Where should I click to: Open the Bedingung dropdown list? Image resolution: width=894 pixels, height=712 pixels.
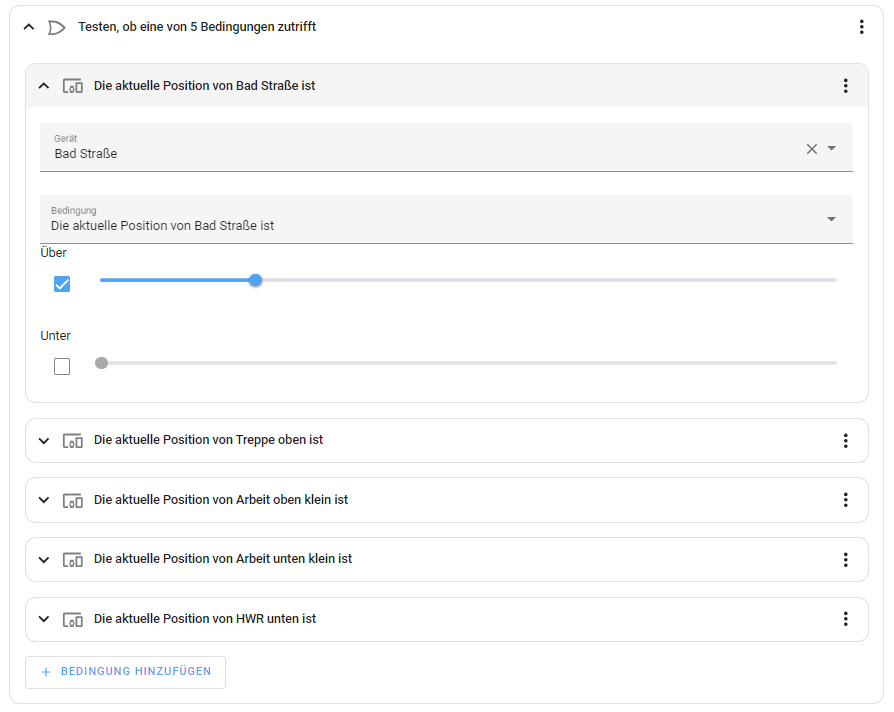click(x=831, y=219)
